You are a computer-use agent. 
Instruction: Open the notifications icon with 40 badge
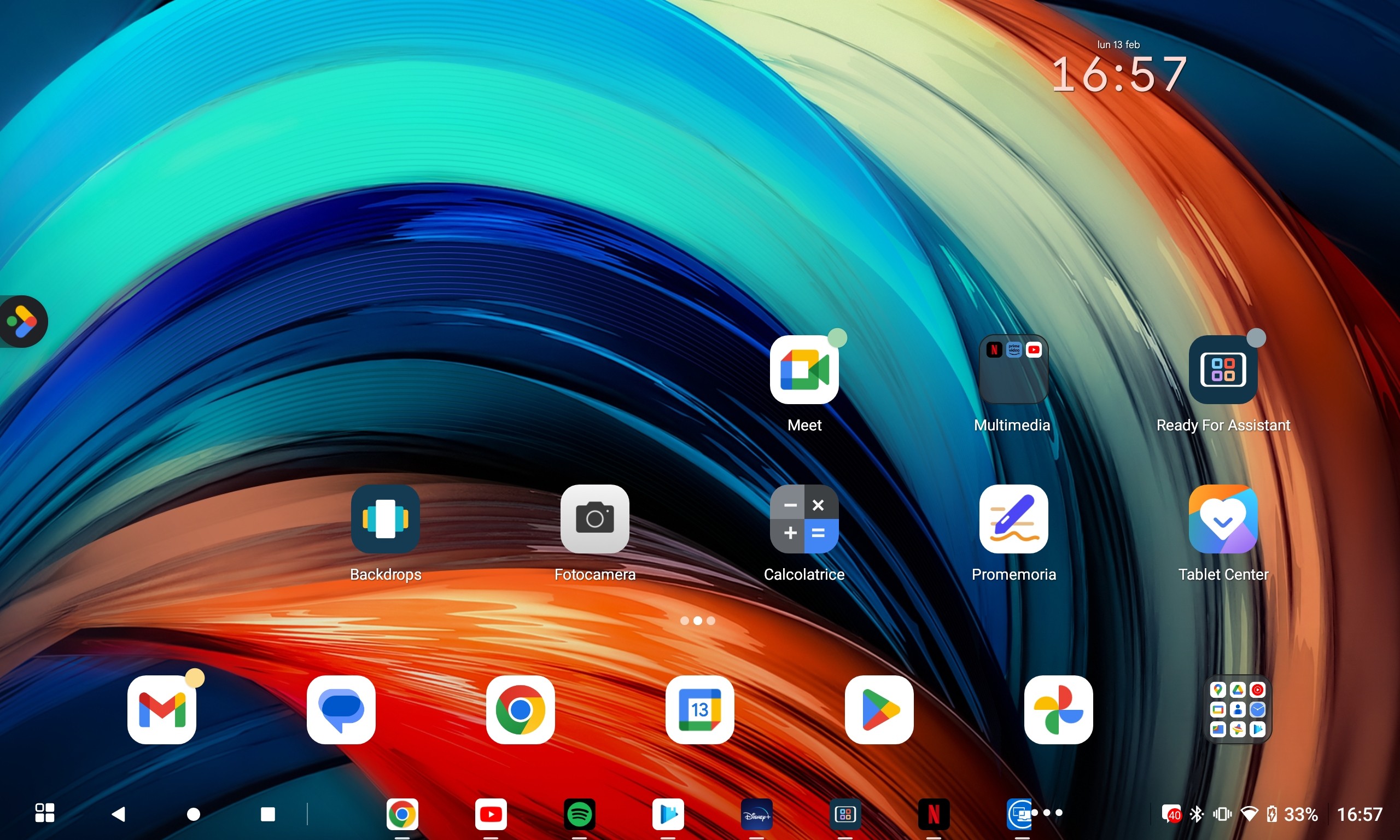1171,814
